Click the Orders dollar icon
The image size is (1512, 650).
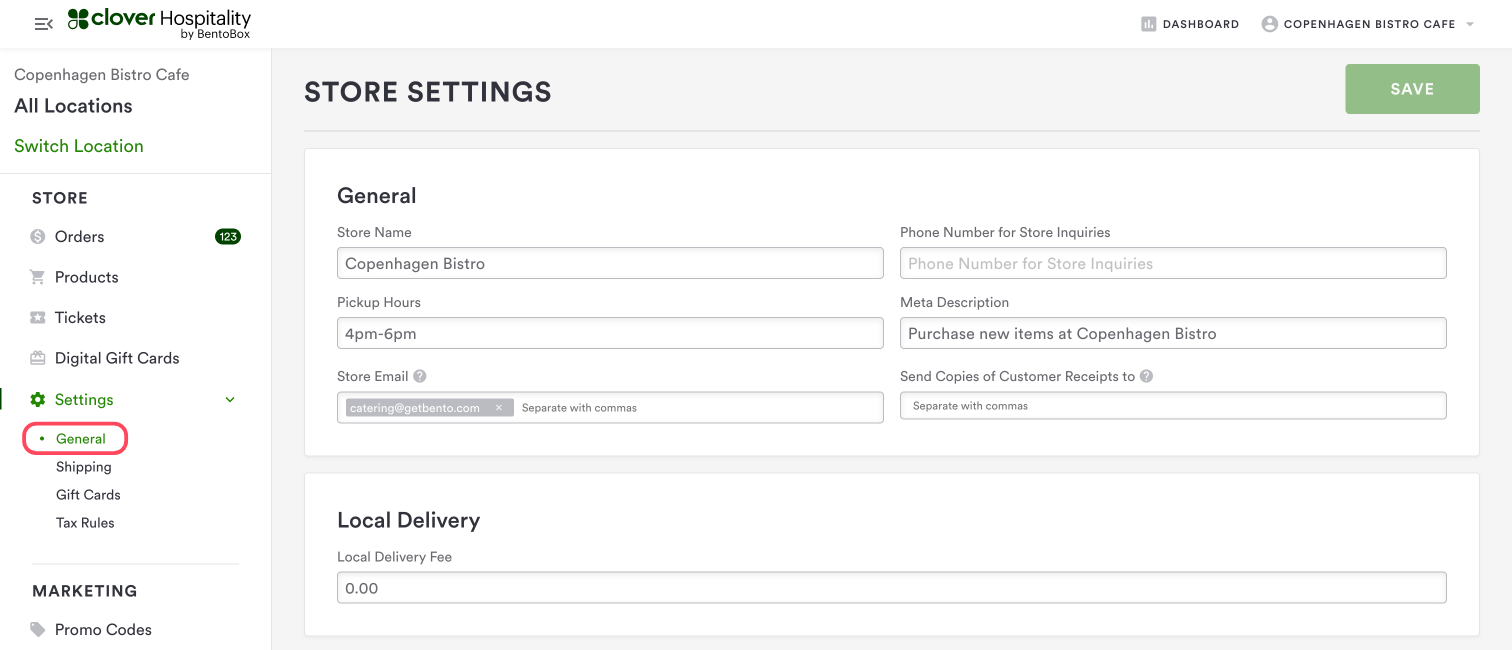tap(38, 237)
